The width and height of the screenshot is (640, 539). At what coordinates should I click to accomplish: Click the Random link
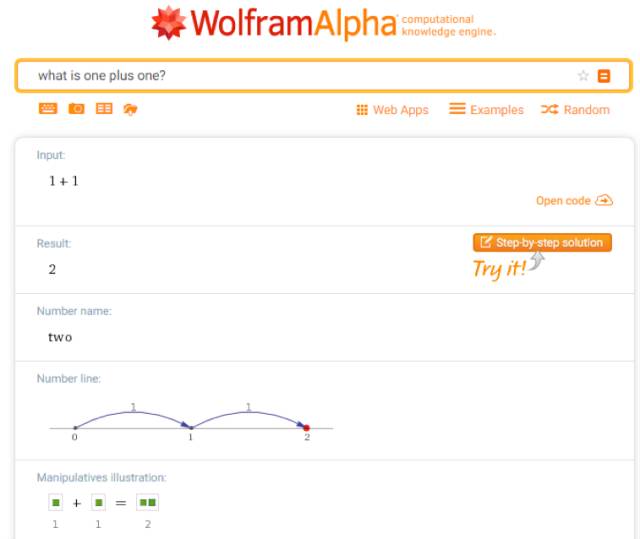click(x=576, y=109)
